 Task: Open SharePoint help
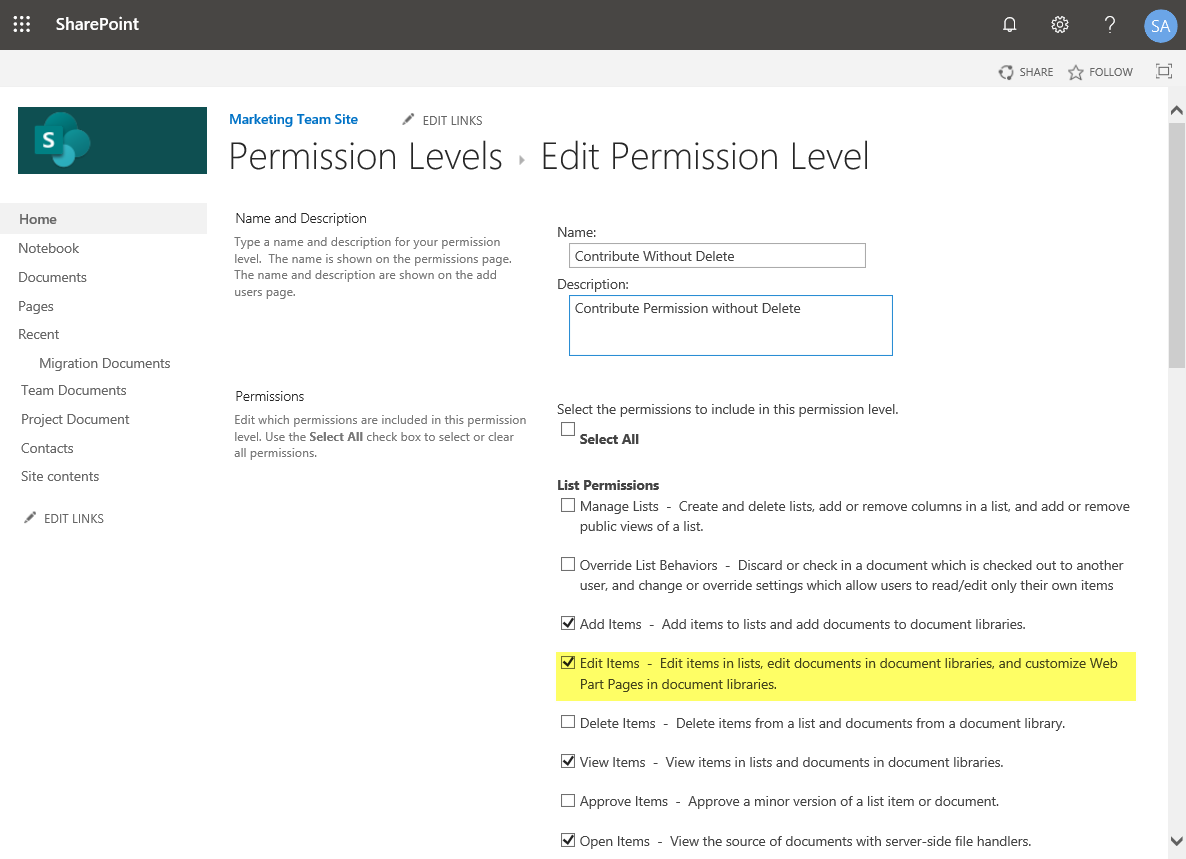1110,24
